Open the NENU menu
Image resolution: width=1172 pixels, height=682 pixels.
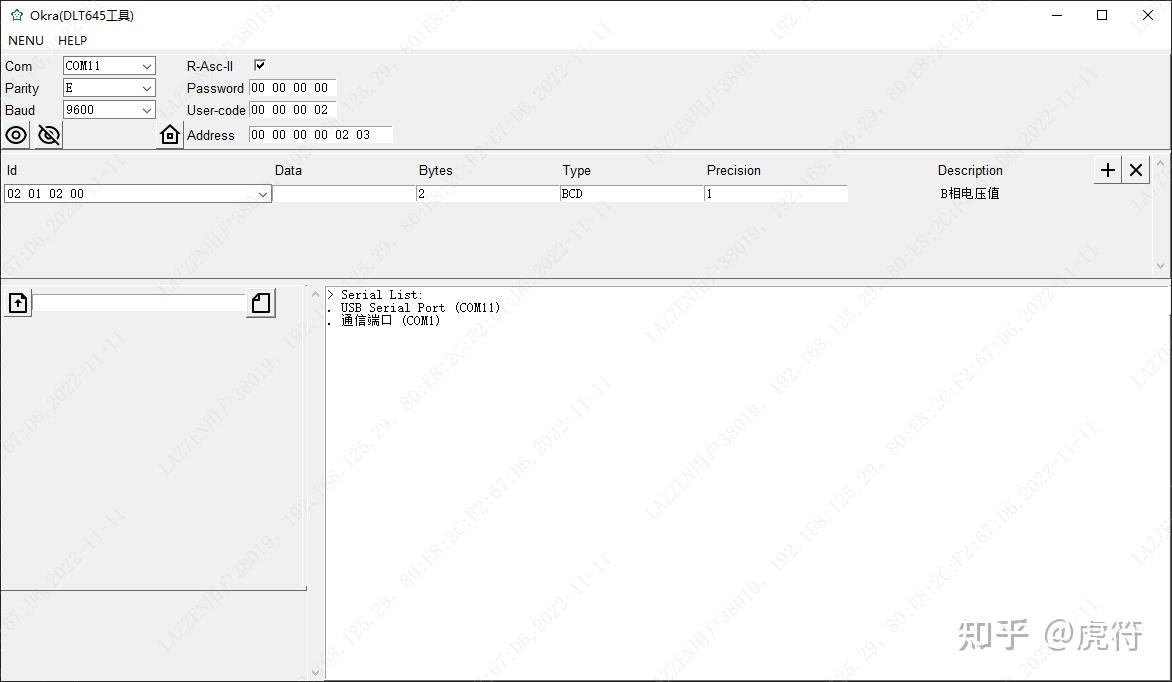click(25, 40)
